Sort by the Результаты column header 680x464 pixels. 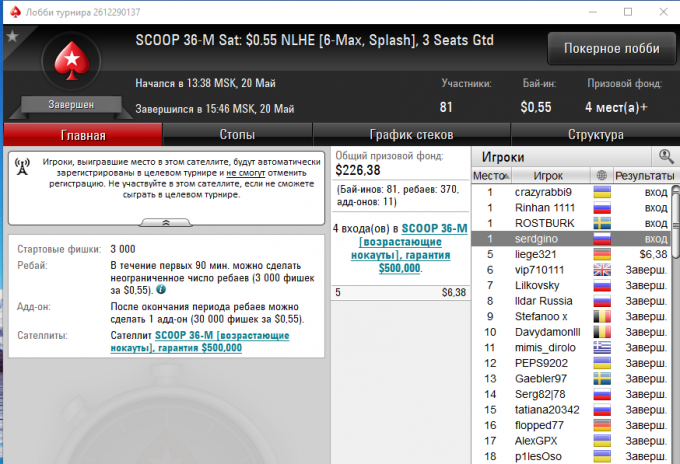click(x=644, y=176)
